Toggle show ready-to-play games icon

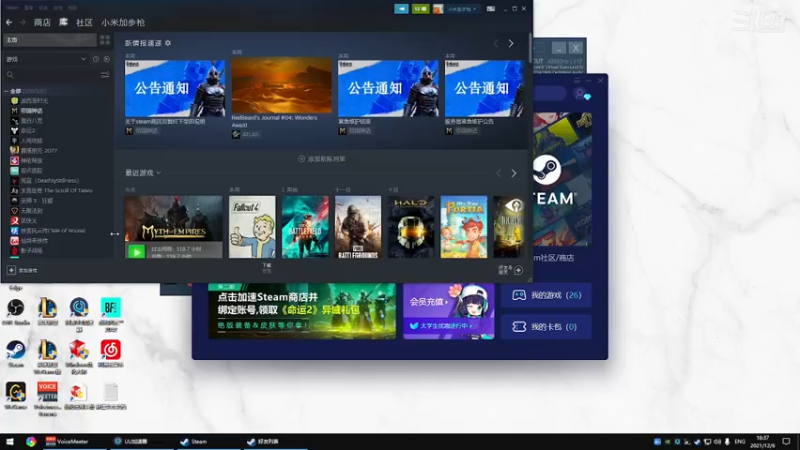click(x=107, y=59)
